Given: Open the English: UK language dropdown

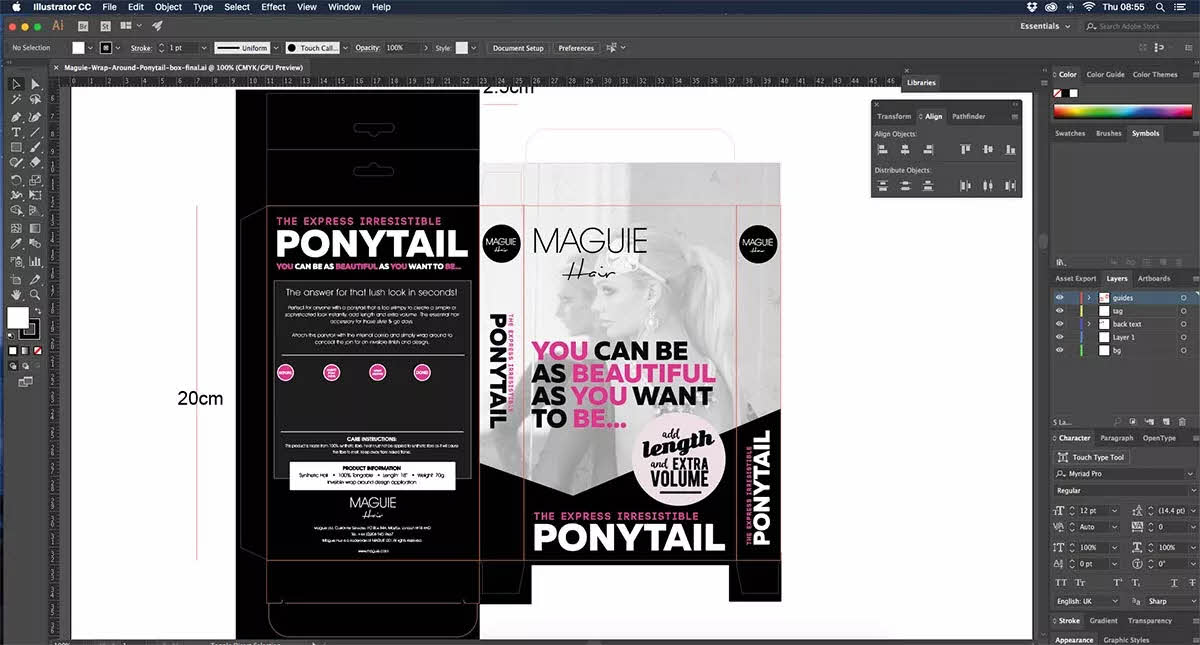Looking at the screenshot, I should 1114,601.
